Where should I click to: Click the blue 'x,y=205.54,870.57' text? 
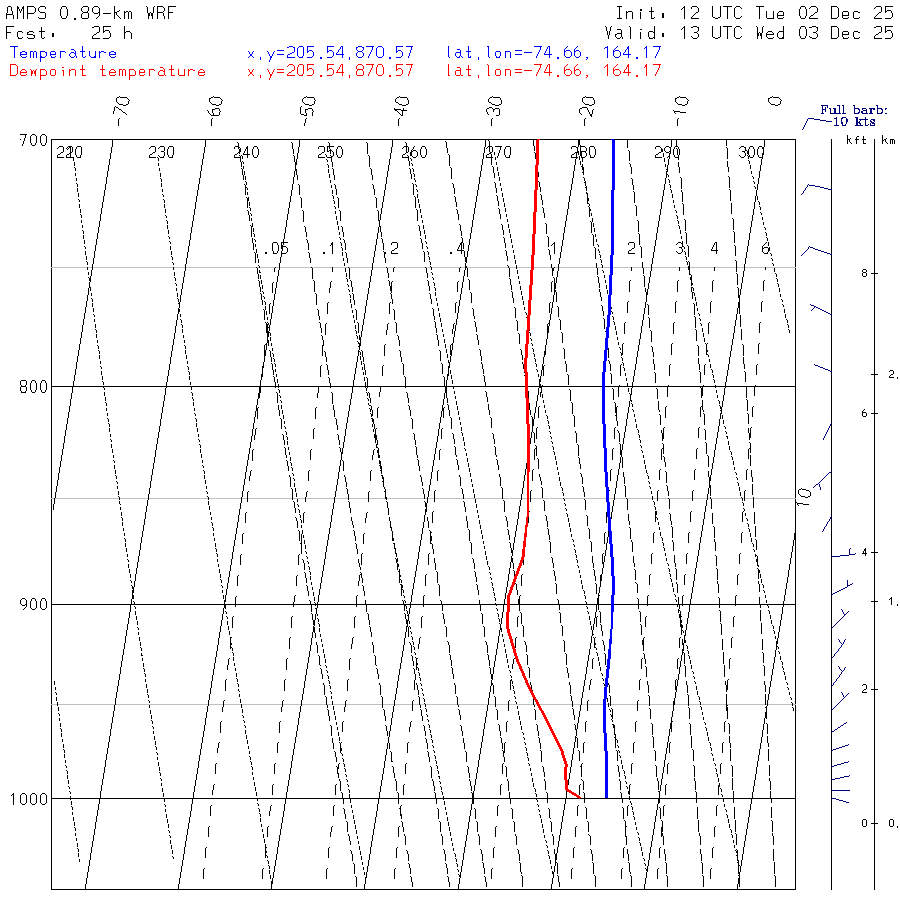[330, 53]
